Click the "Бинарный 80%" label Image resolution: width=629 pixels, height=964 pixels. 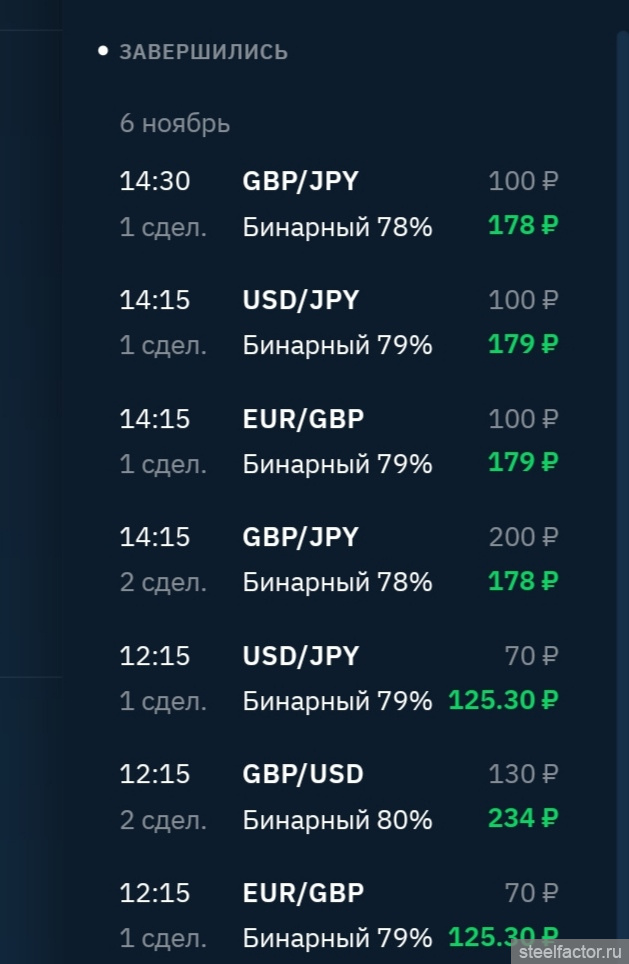click(x=337, y=820)
